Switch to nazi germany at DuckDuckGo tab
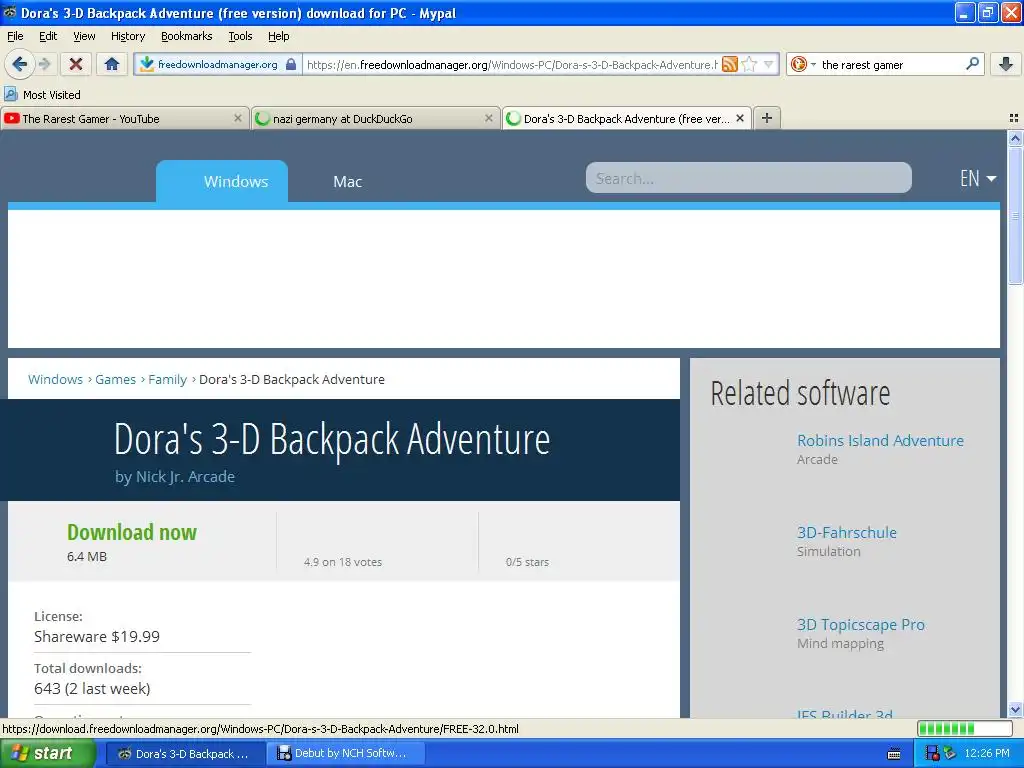Screen dimensions: 1024x768 pyautogui.click(x=376, y=118)
